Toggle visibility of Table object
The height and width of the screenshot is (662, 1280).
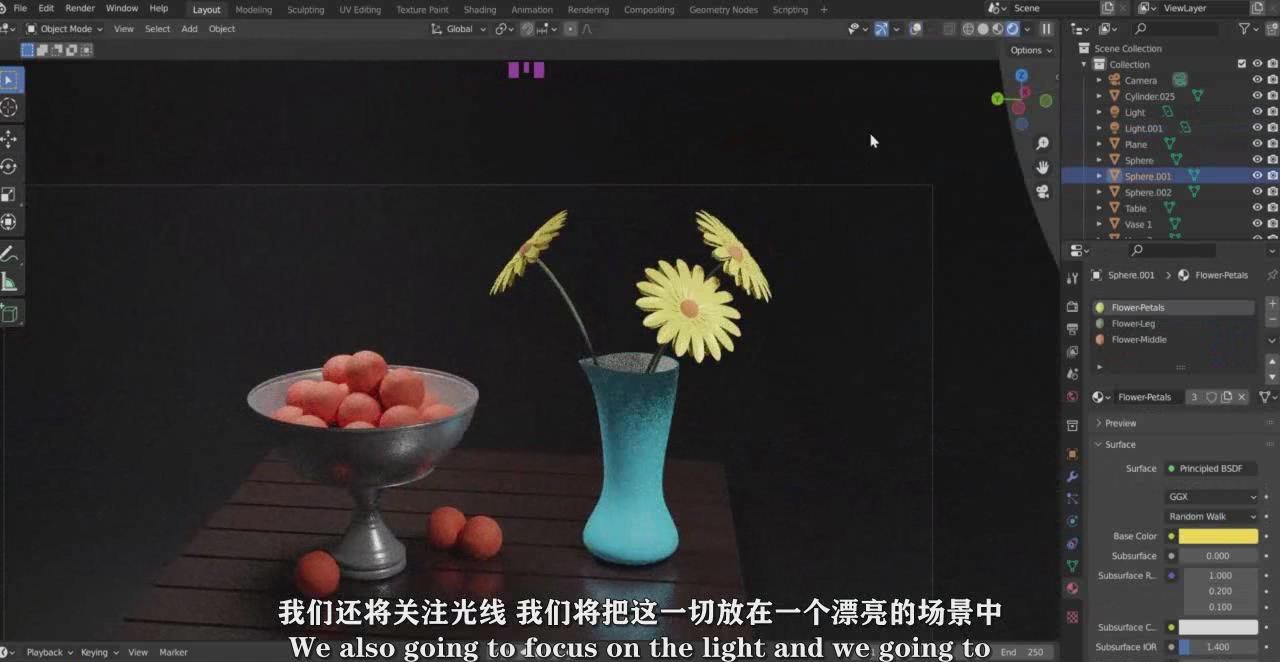click(1257, 208)
